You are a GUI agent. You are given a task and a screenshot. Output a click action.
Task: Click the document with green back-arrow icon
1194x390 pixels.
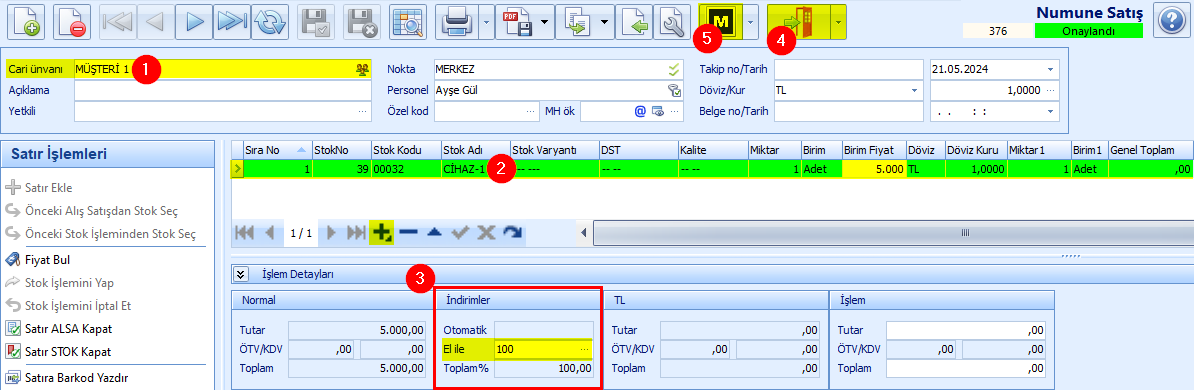[x=634, y=23]
